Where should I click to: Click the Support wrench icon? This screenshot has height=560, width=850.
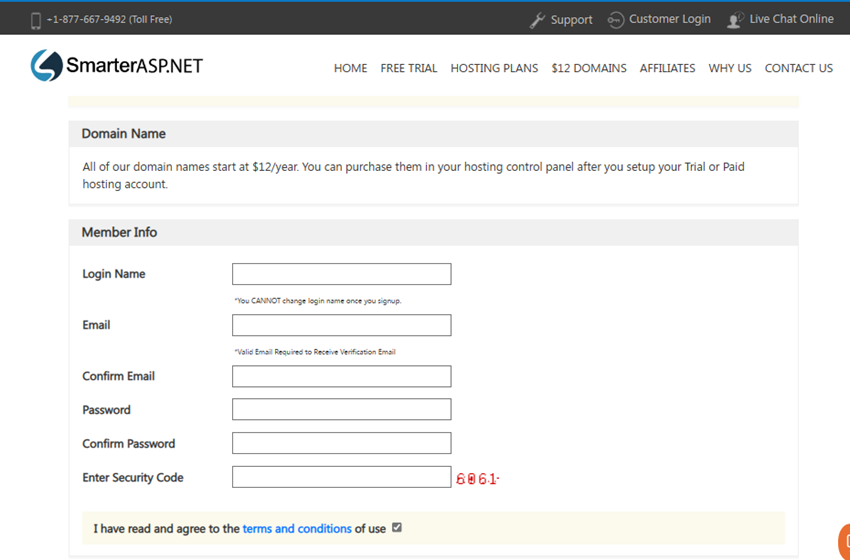pyautogui.click(x=537, y=20)
